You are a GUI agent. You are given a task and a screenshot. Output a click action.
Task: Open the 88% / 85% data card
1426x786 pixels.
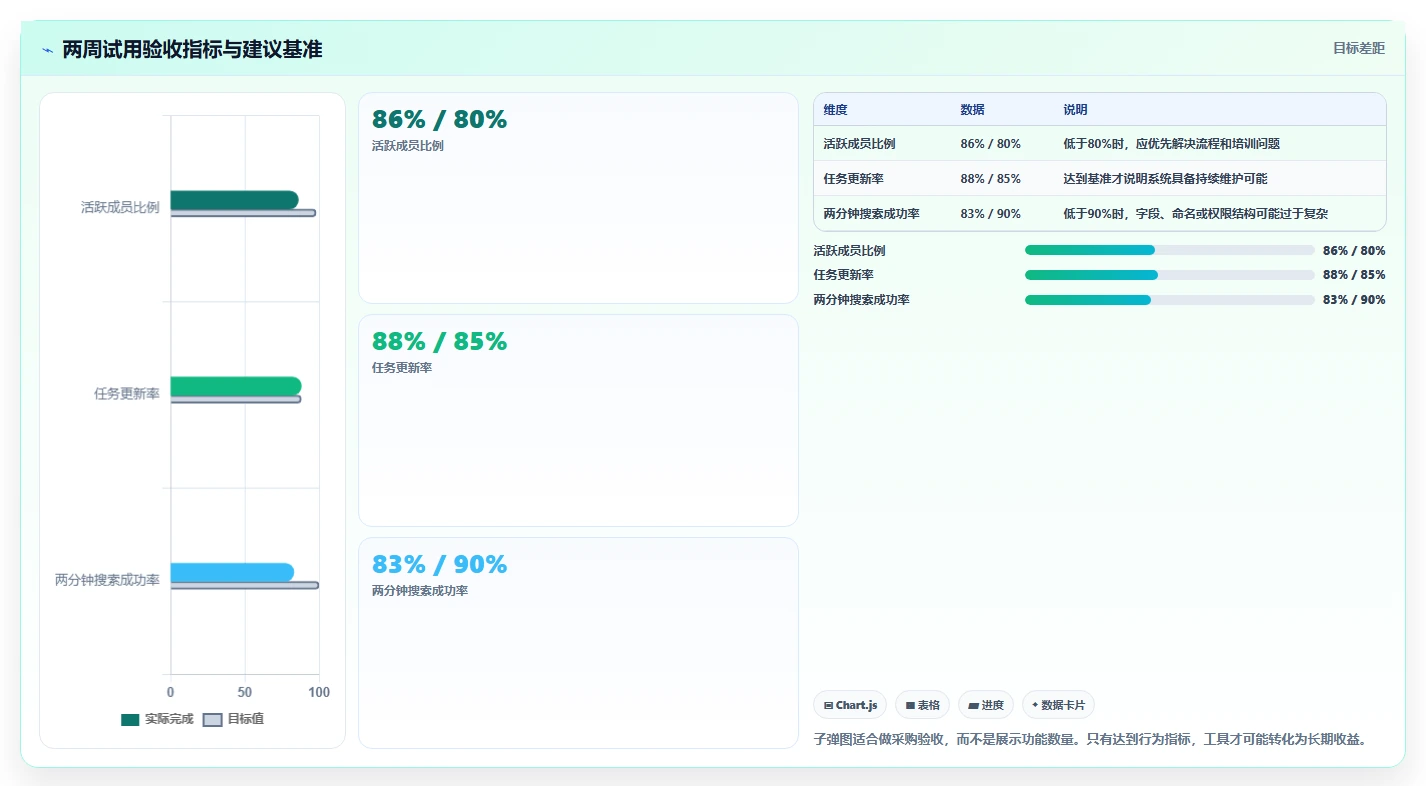(578, 420)
